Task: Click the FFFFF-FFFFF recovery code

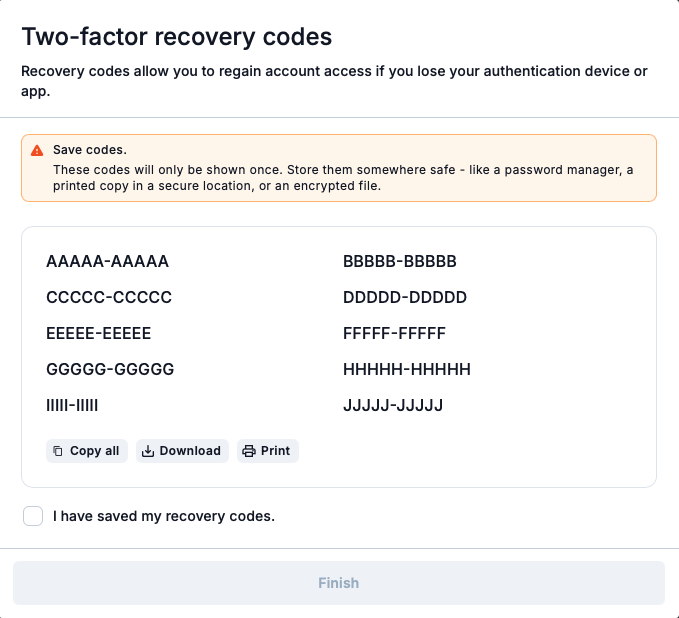Action: 394,333
